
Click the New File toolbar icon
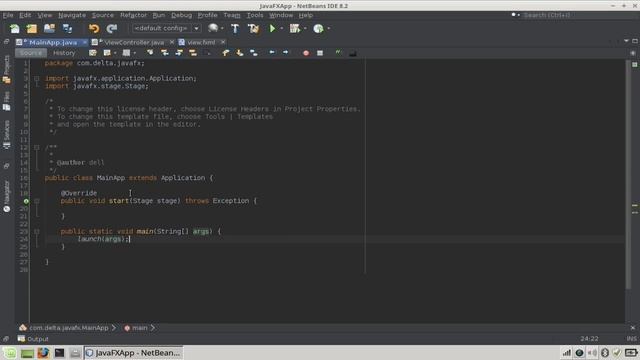(x=15, y=29)
